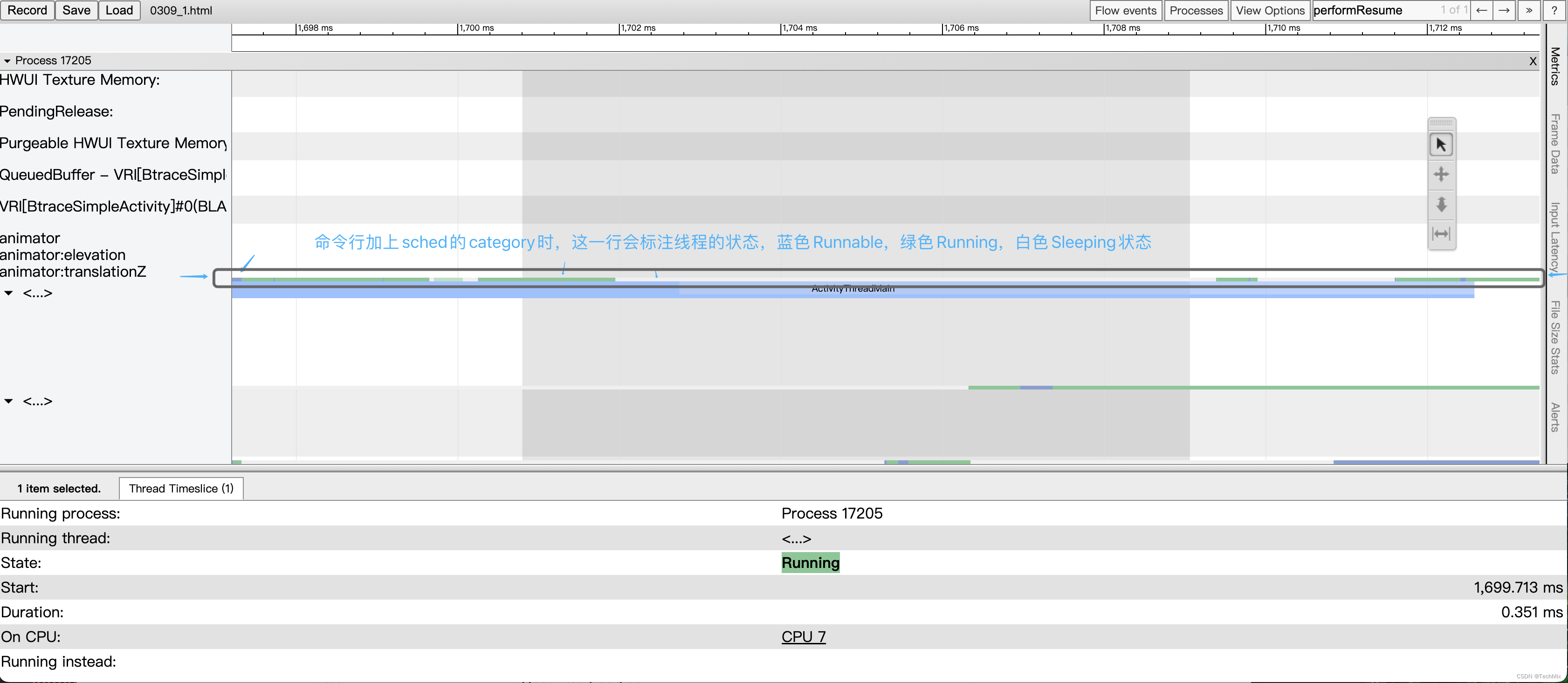Collapse the Process 17205 section

pyautogui.click(x=7, y=61)
